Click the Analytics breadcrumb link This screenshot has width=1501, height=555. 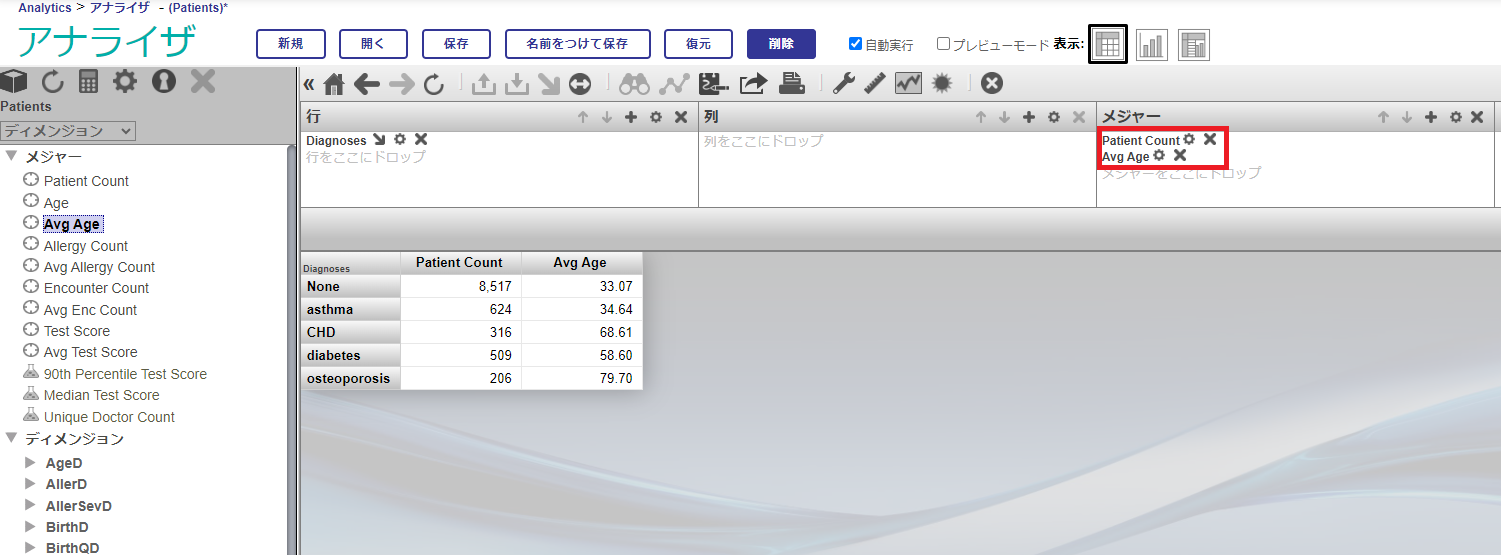45,7
